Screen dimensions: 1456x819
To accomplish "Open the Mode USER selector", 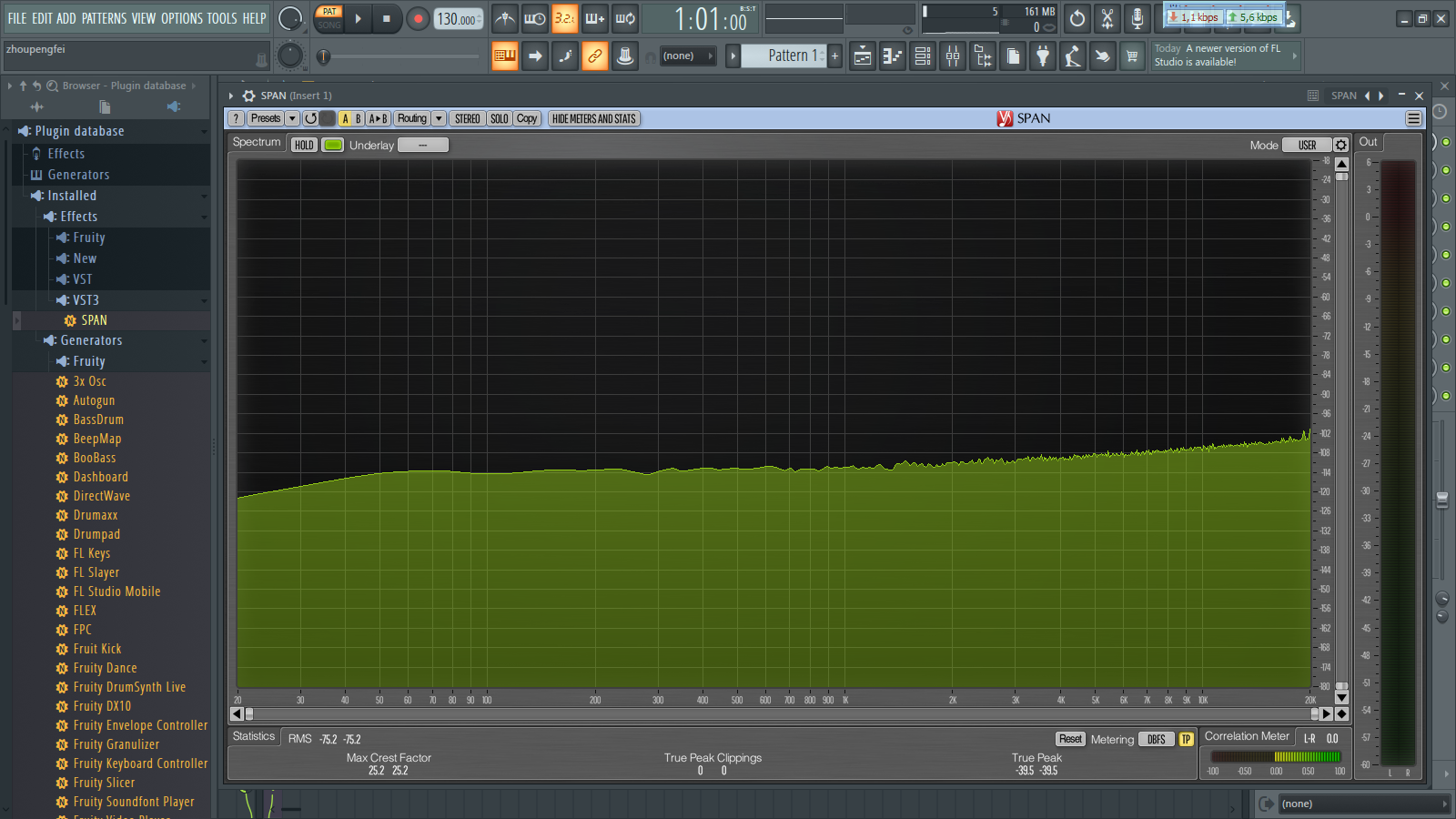I will [x=1307, y=145].
